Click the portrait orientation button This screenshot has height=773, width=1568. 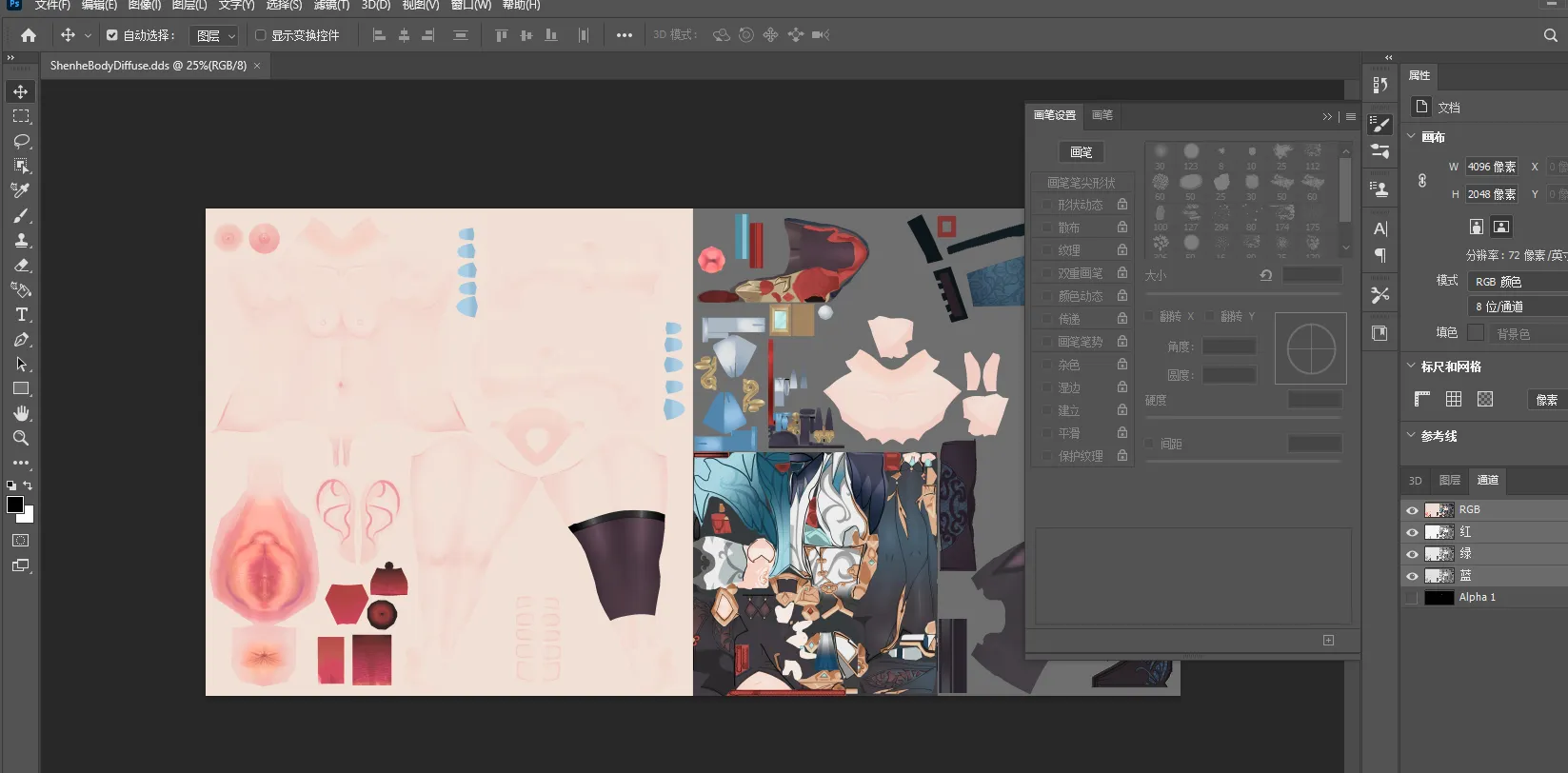[x=1476, y=227]
